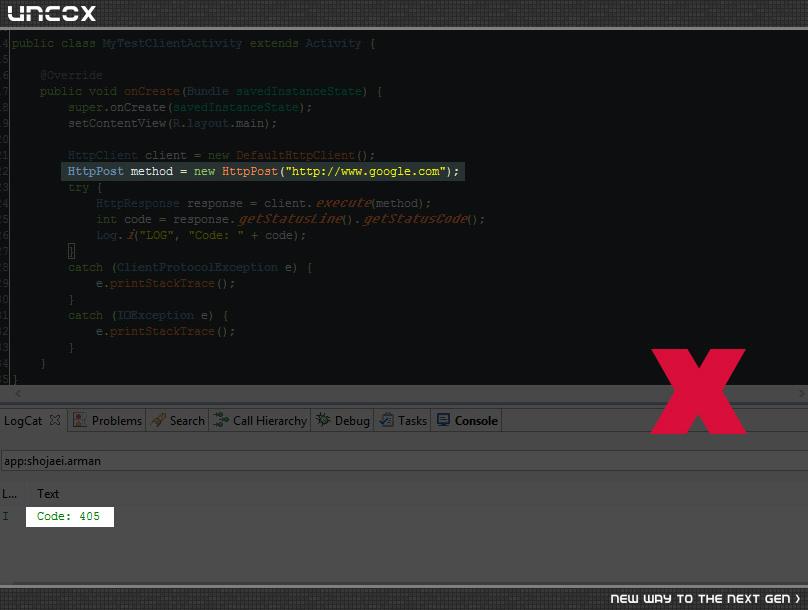Focus the app:shojaei.arman filter field
This screenshot has width=808, height=610.
coord(404,461)
